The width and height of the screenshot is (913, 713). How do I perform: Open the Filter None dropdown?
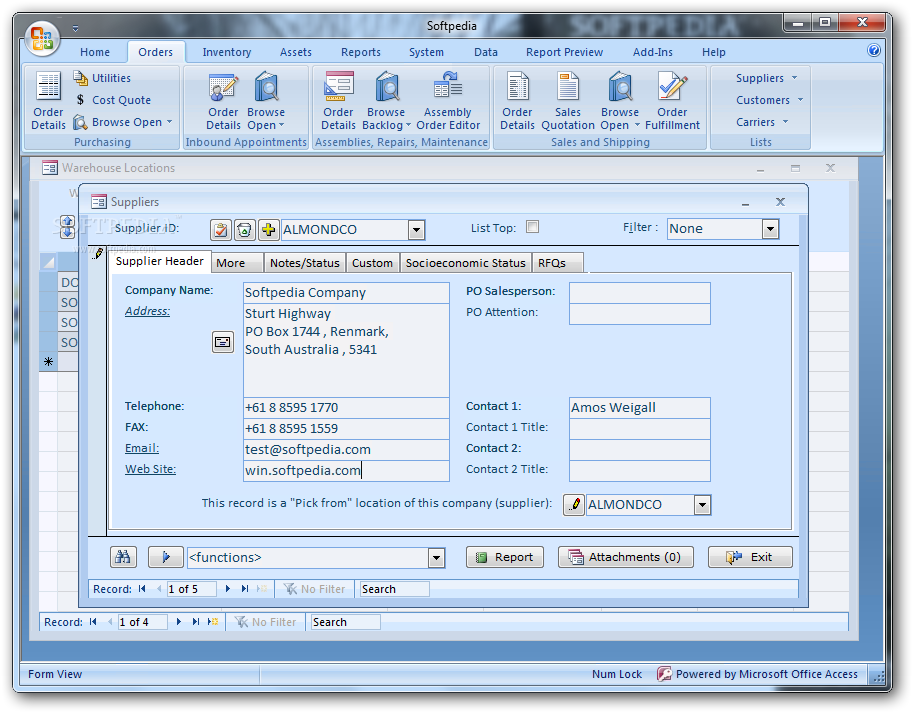770,229
